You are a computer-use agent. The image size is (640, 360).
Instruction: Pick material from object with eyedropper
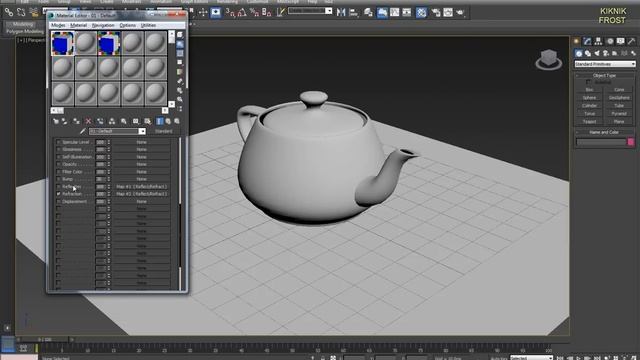pyautogui.click(x=83, y=131)
